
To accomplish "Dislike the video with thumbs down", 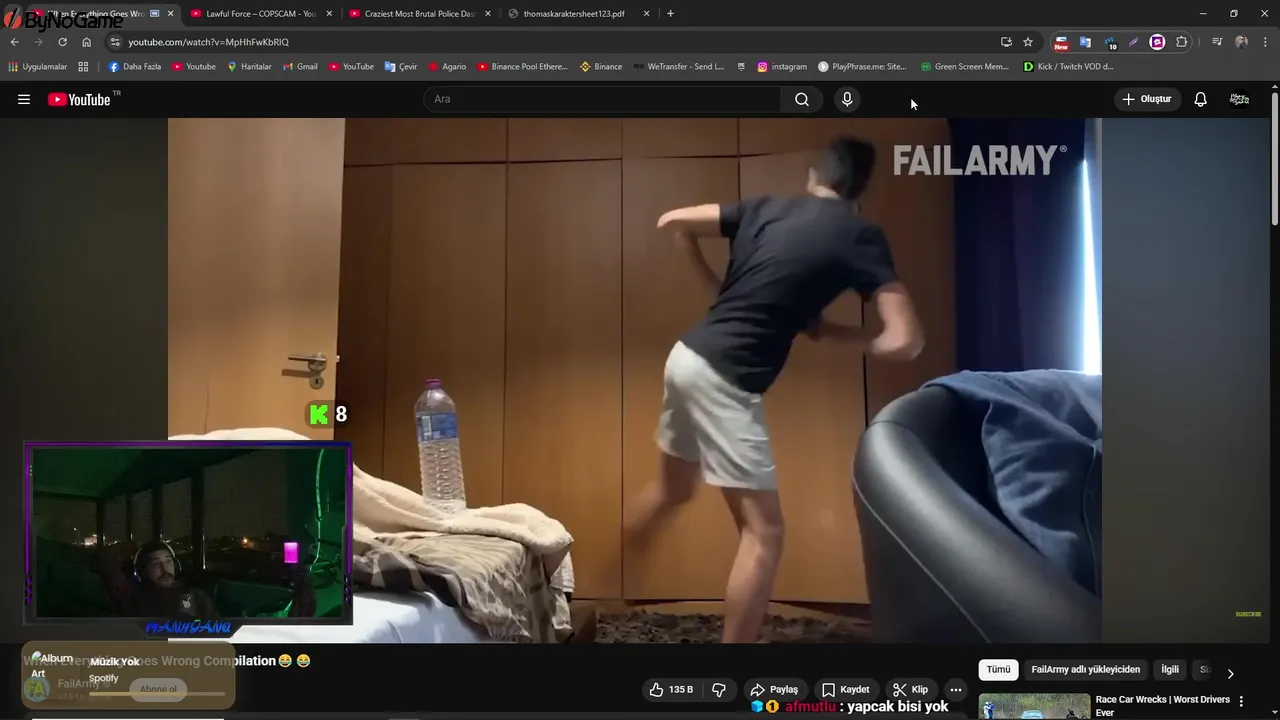I will [x=719, y=689].
